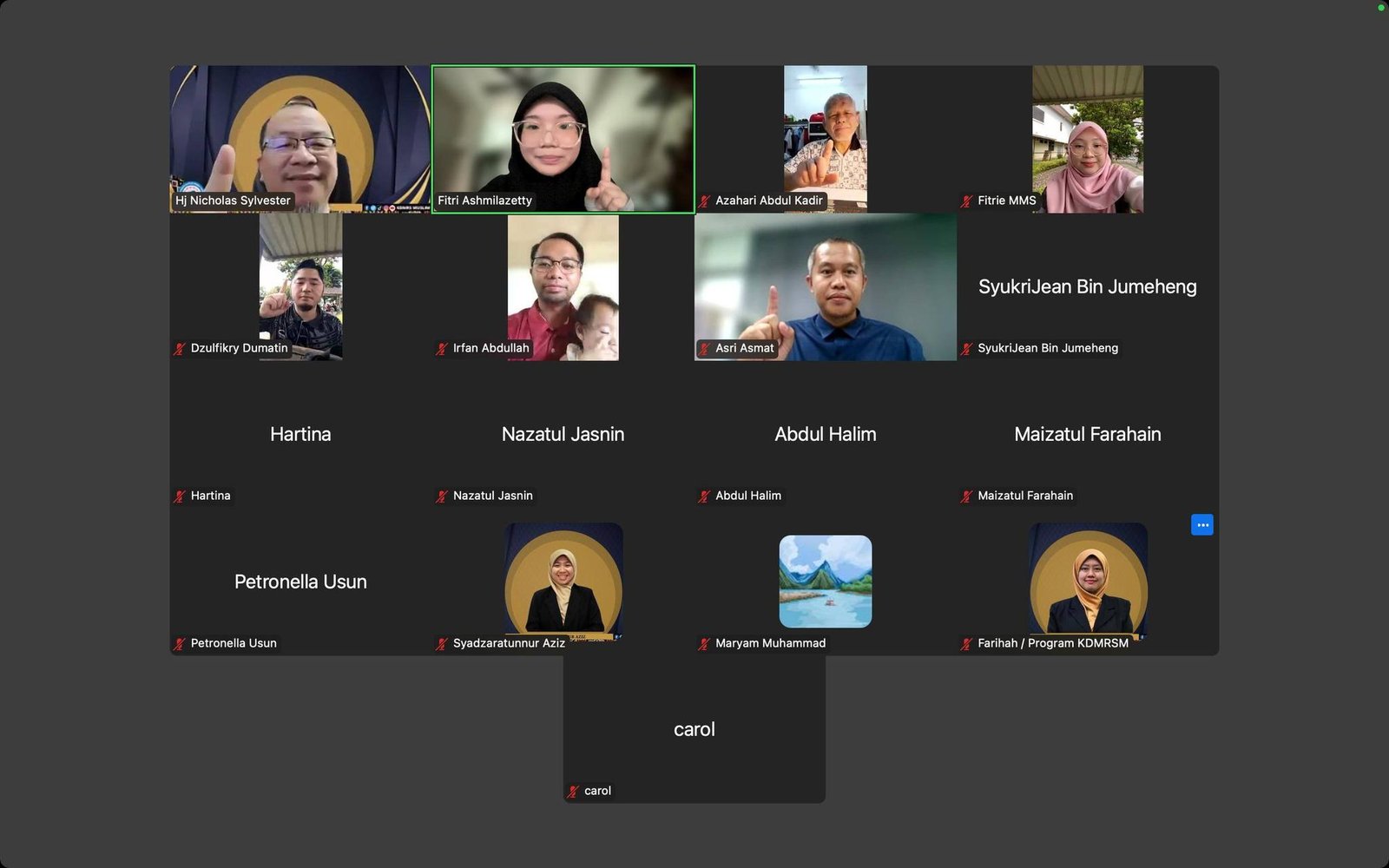Click muted mic icon next to Maizatul Farahain
The height and width of the screenshot is (868, 1389).
pyautogui.click(x=967, y=496)
